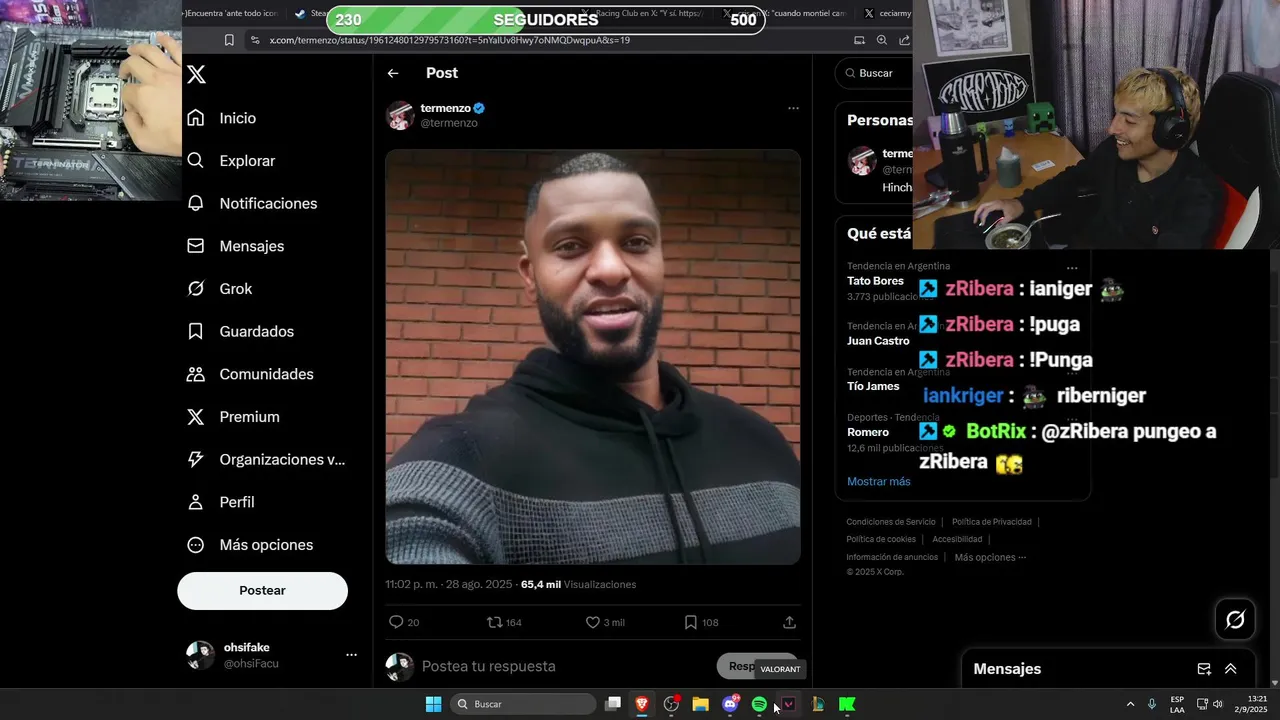Open termenzo profile avatar on post
Image resolution: width=1280 pixels, height=720 pixels.
point(400,115)
